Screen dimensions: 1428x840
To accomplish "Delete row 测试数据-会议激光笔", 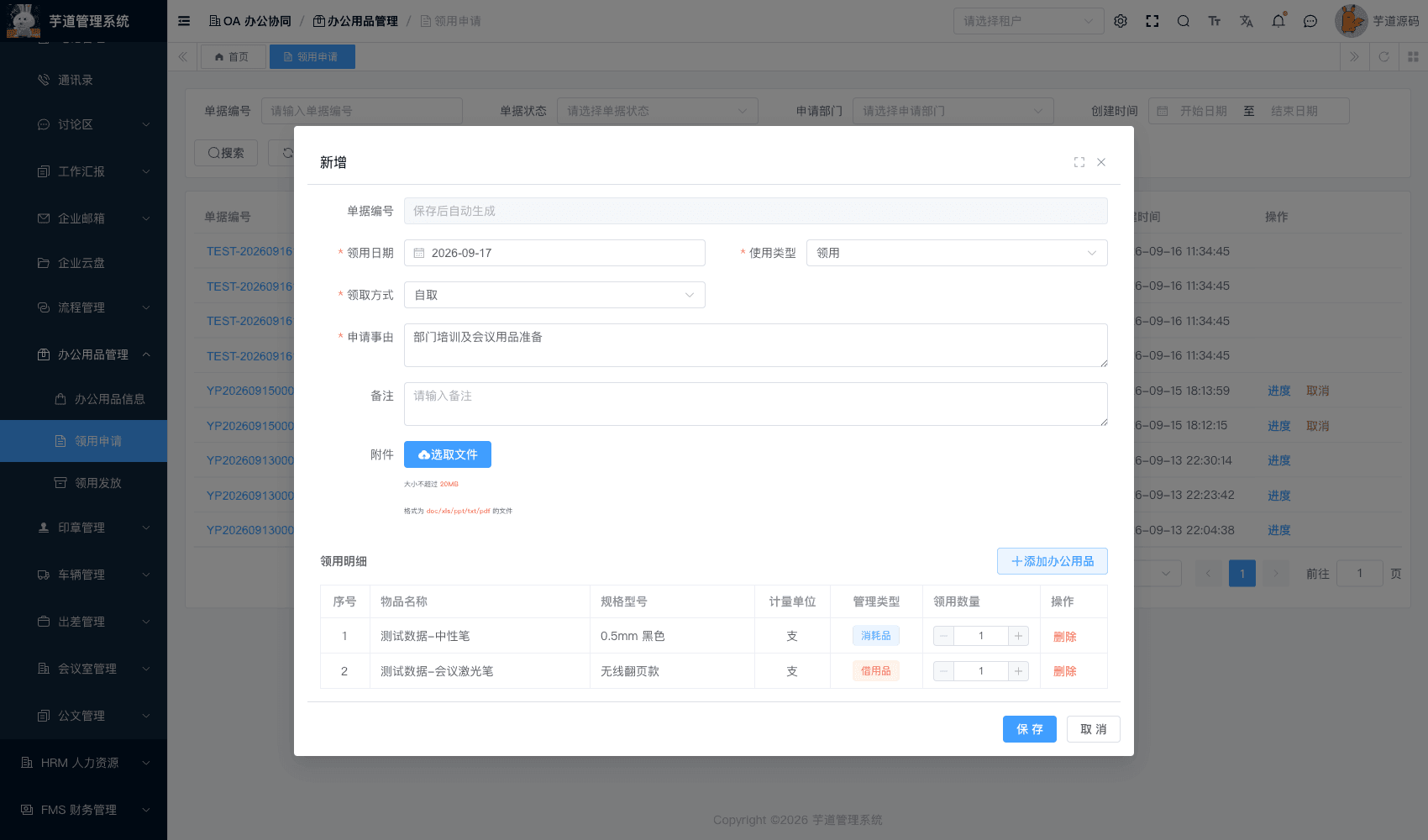I will coord(1064,671).
